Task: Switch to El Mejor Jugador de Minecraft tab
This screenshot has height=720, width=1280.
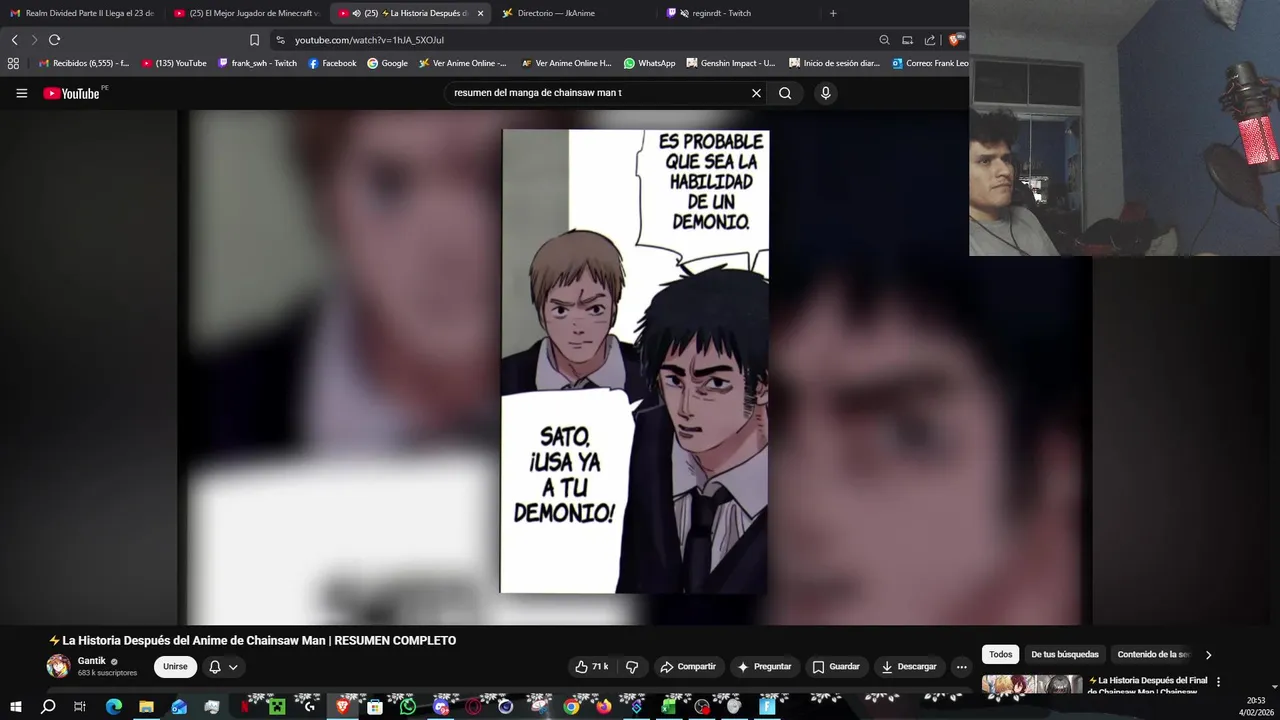Action: pos(245,13)
